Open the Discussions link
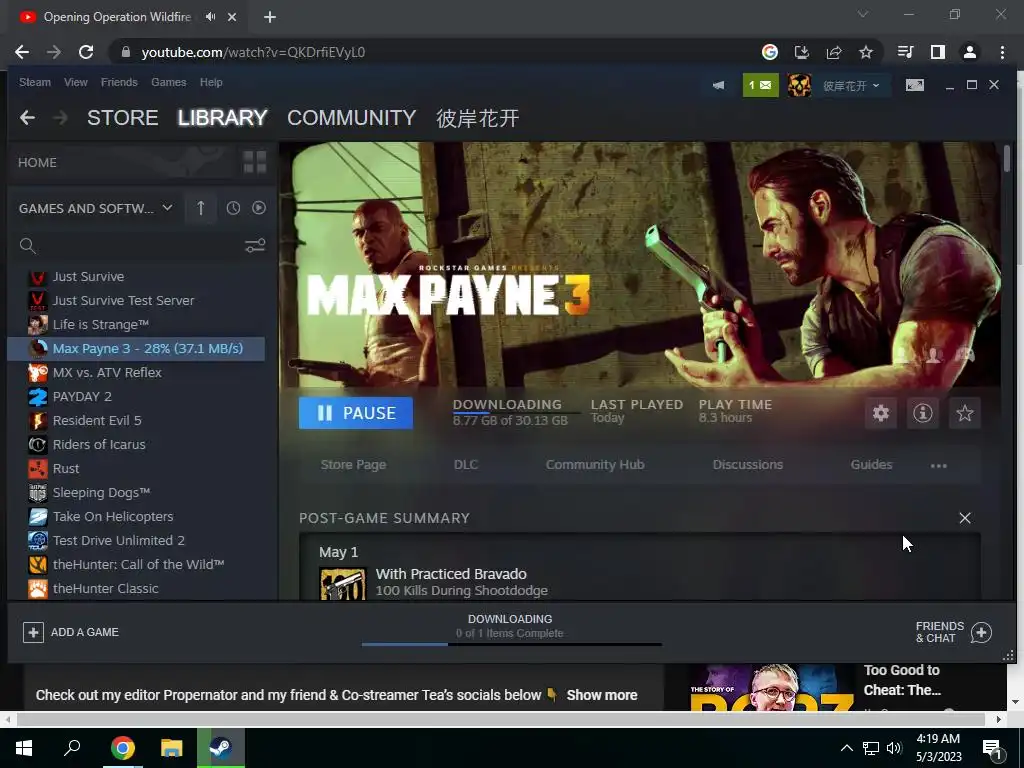Image resolution: width=1024 pixels, height=768 pixels. click(x=748, y=465)
